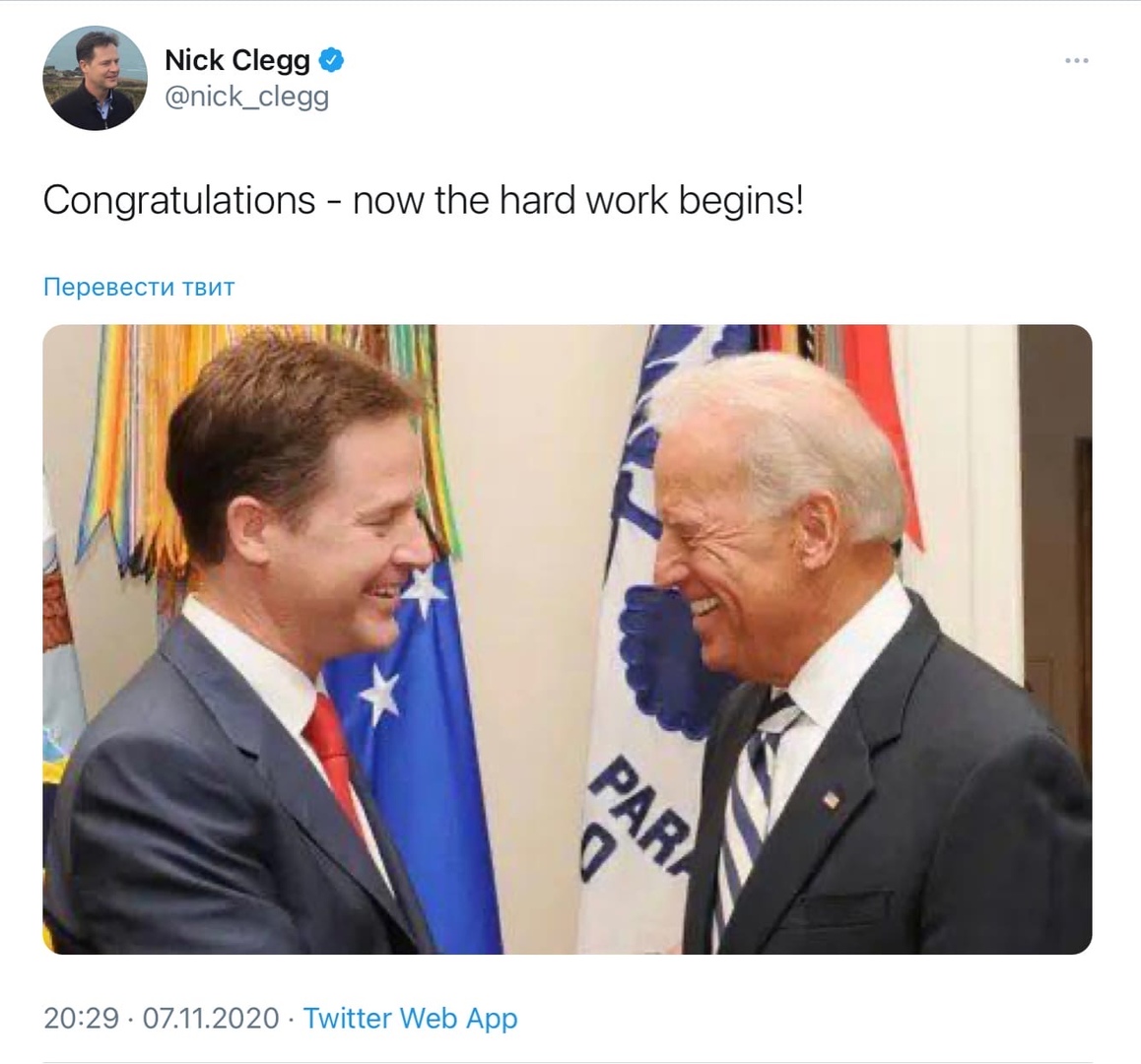
Task: Click the 20:29 timestamp of the tweet
Action: pos(81,1018)
